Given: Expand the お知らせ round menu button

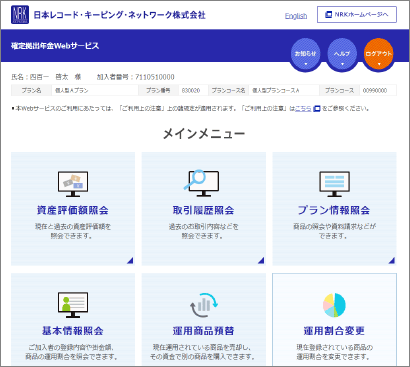Looking at the screenshot, I should pyautogui.click(x=306, y=55).
